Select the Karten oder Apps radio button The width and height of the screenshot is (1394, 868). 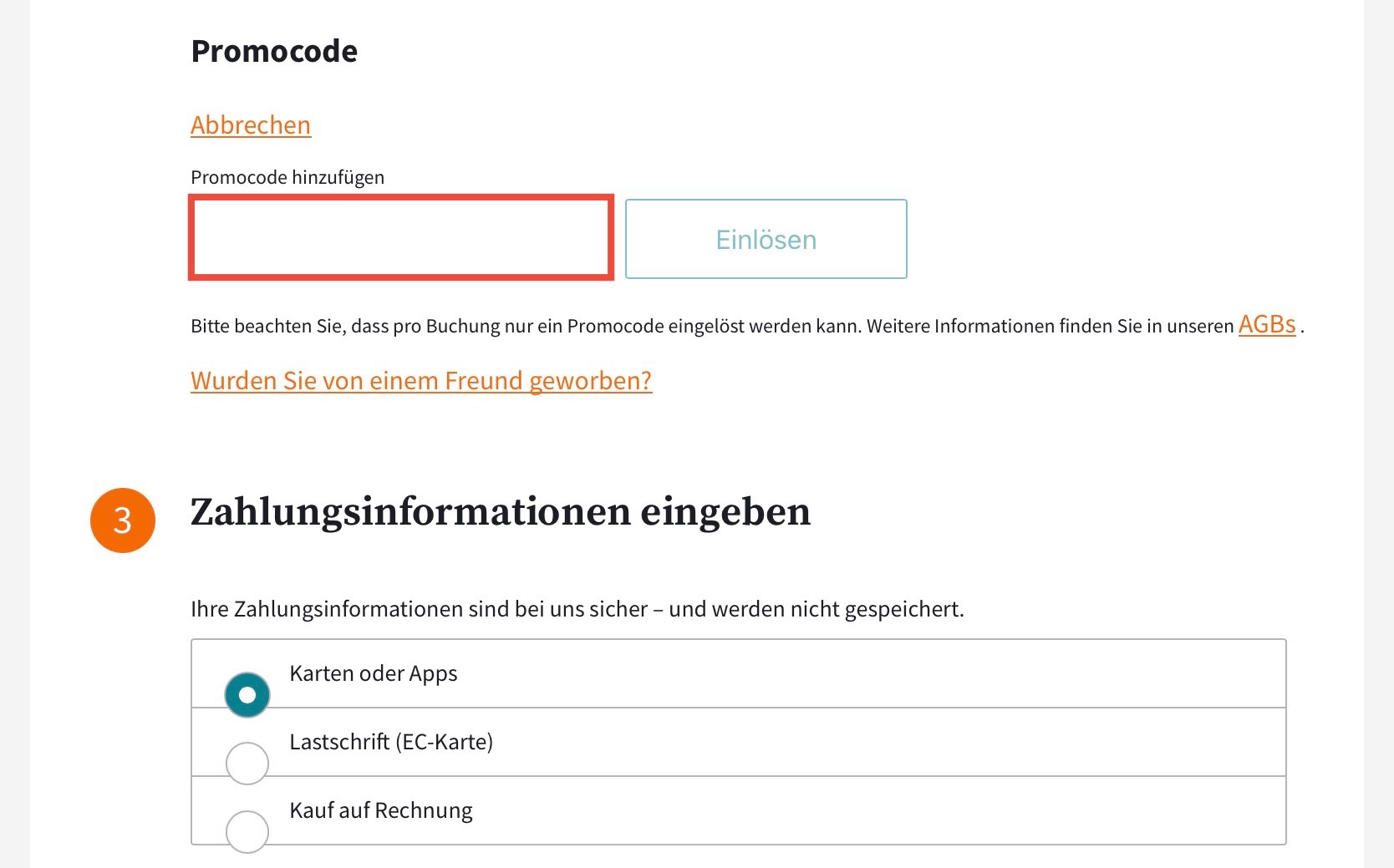tap(247, 695)
